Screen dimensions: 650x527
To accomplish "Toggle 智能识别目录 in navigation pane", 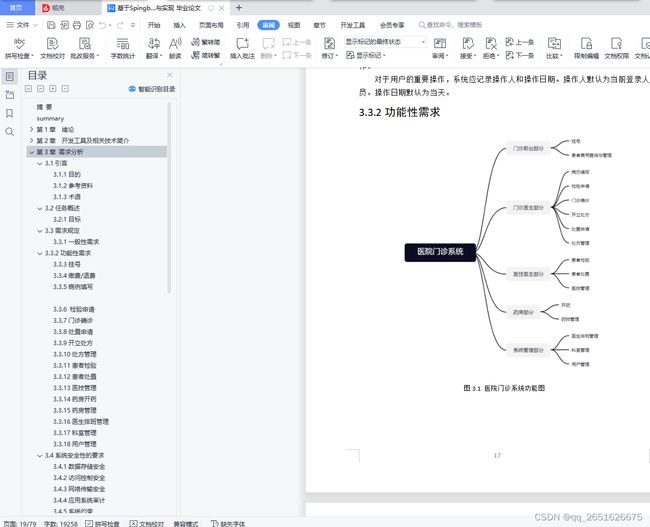I will [x=152, y=89].
